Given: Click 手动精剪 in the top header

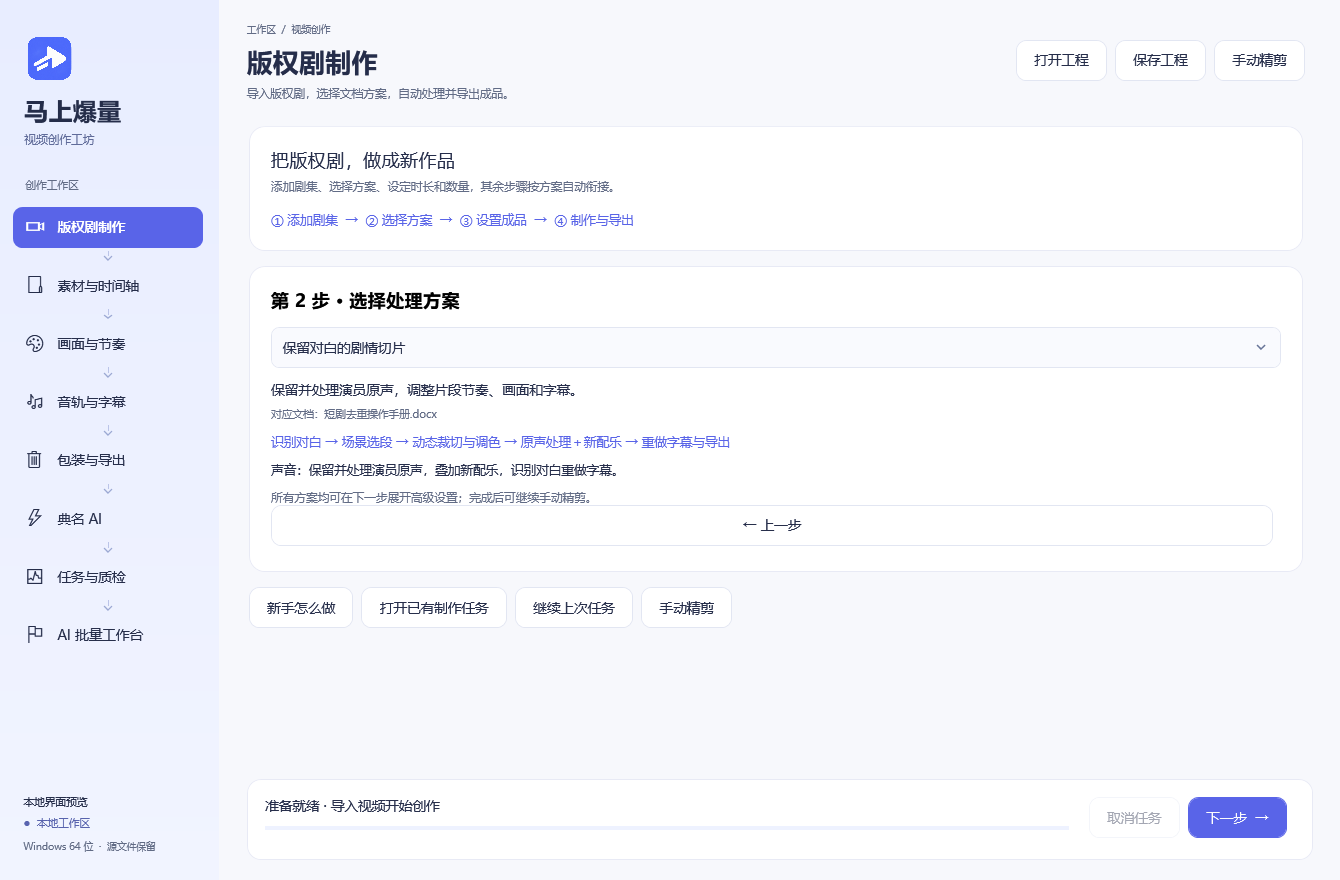Looking at the screenshot, I should (x=1259, y=60).
